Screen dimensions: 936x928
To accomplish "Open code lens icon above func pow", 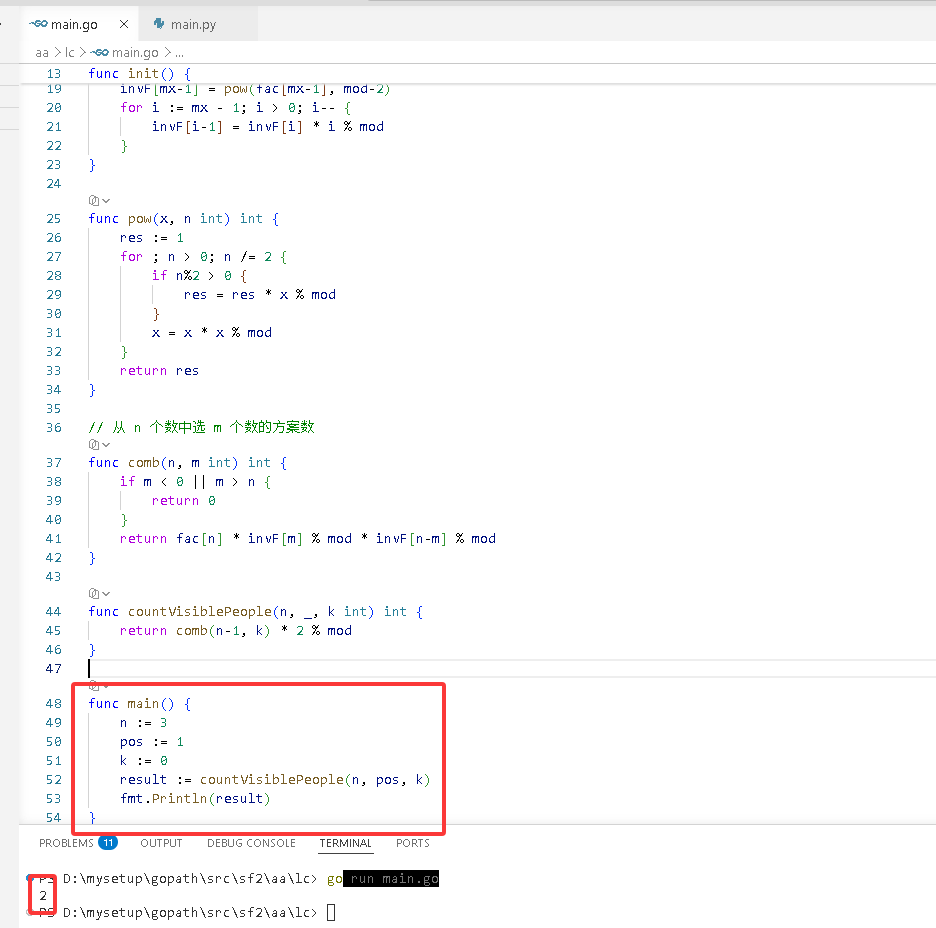I will [94, 201].
